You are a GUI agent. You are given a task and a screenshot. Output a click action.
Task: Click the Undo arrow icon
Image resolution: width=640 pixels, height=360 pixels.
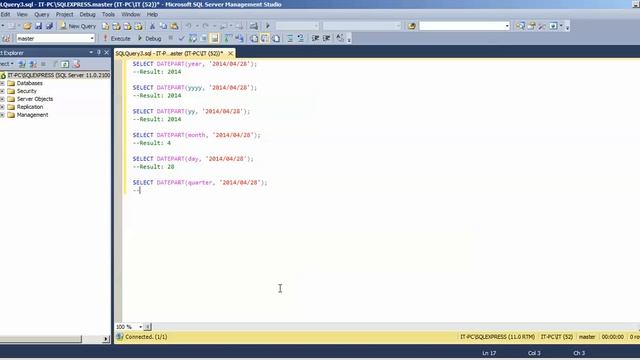(x=189, y=26)
